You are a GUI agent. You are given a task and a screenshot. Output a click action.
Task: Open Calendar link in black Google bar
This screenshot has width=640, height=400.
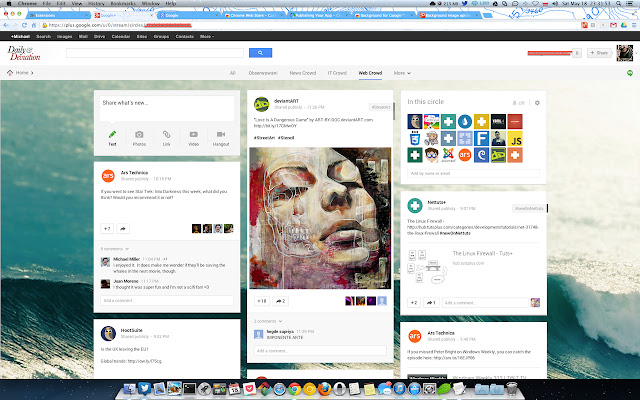point(121,36)
